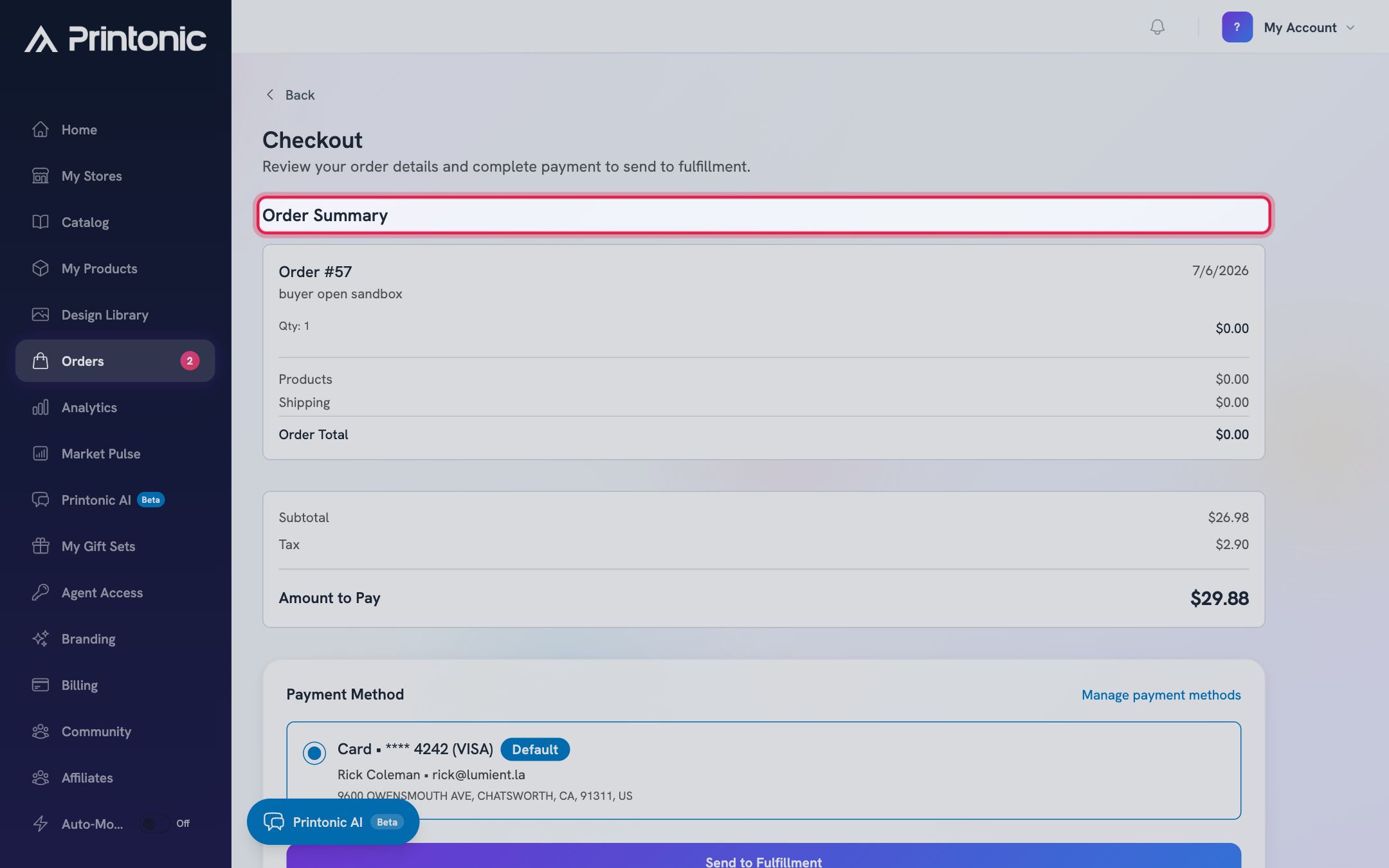1389x868 pixels.
Task: Expand the My Account dropdown
Action: click(x=1309, y=28)
